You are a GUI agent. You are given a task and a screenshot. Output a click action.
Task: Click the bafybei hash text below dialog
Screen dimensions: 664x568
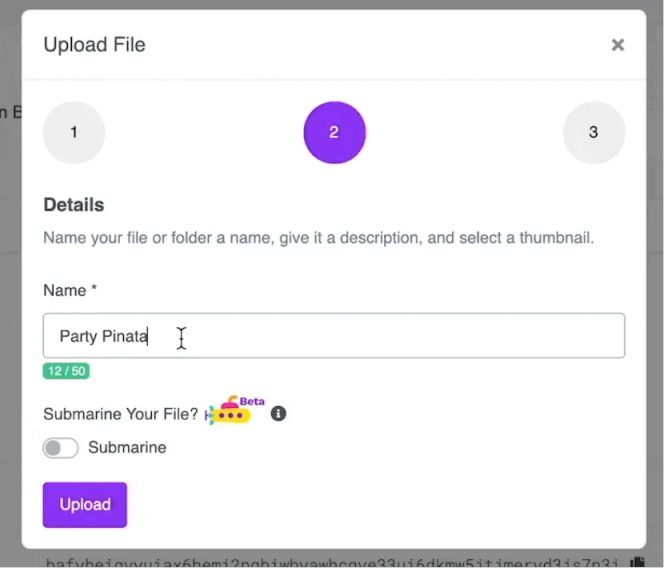point(332,563)
